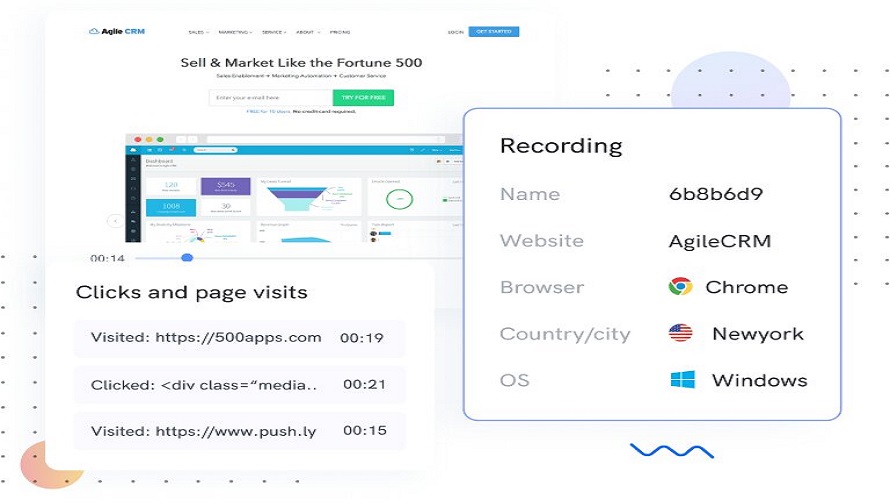890x500 pixels.
Task: Click the Agile CRM logo
Action: (x=117, y=31)
